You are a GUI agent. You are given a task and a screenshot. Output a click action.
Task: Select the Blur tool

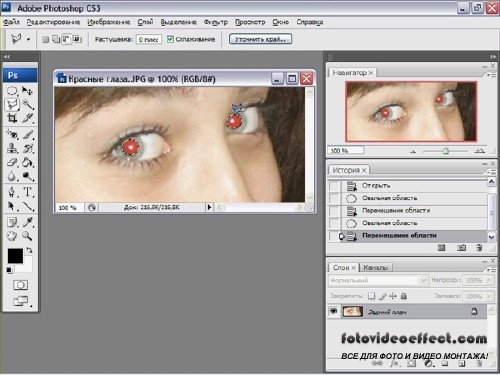click(12, 176)
